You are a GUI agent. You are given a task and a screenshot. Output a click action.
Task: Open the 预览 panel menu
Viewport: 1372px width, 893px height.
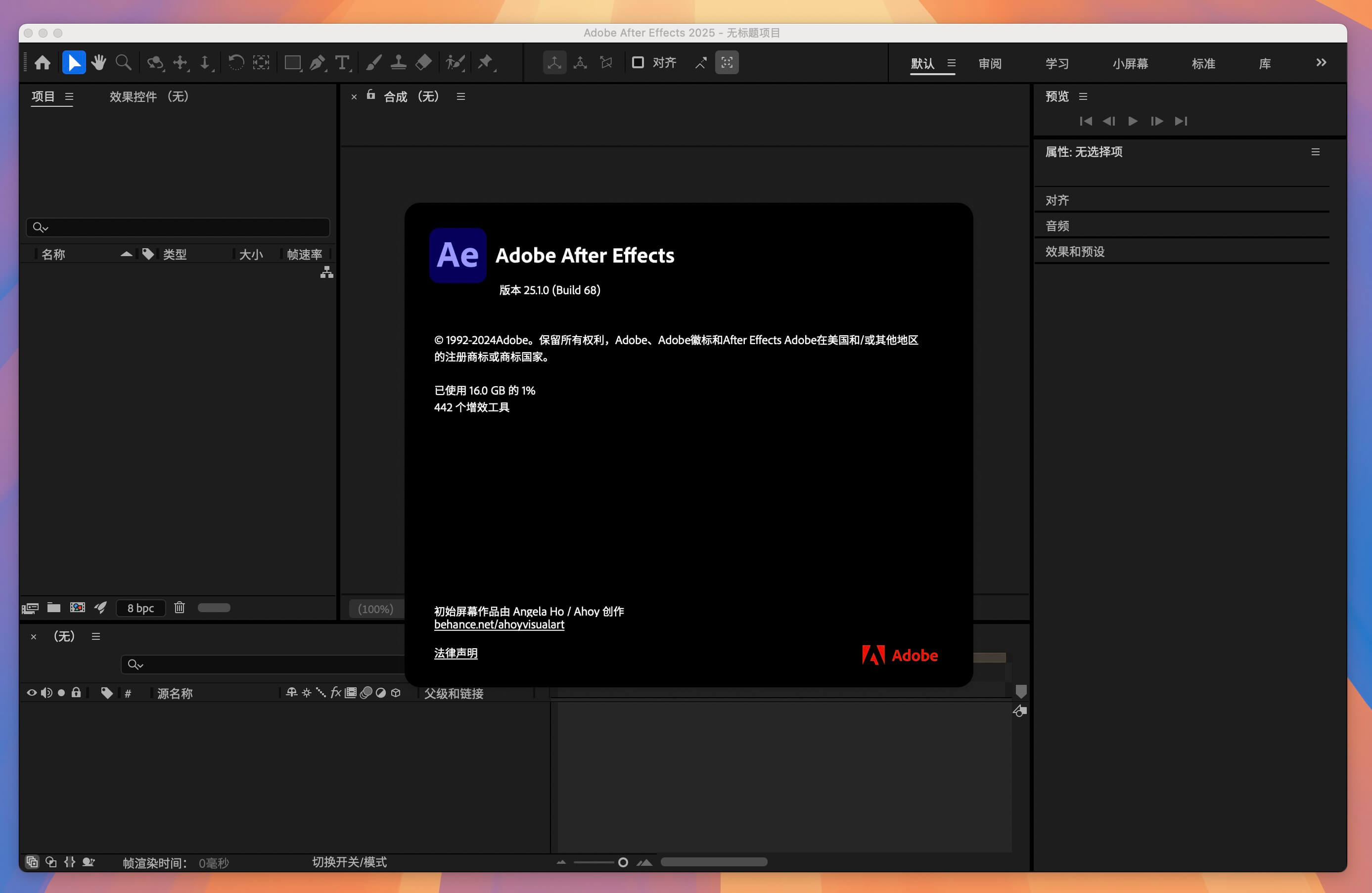tap(1083, 97)
